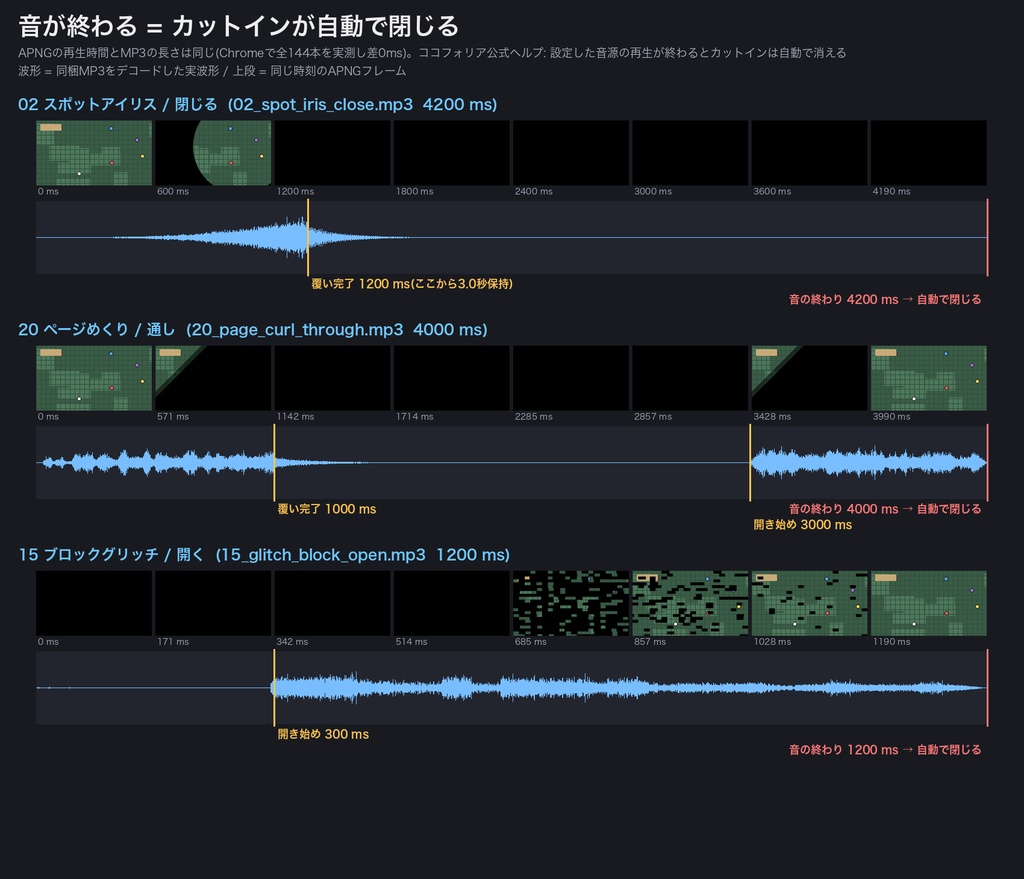Click the 1714 ms frame thumbnail

pyautogui.click(x=452, y=378)
